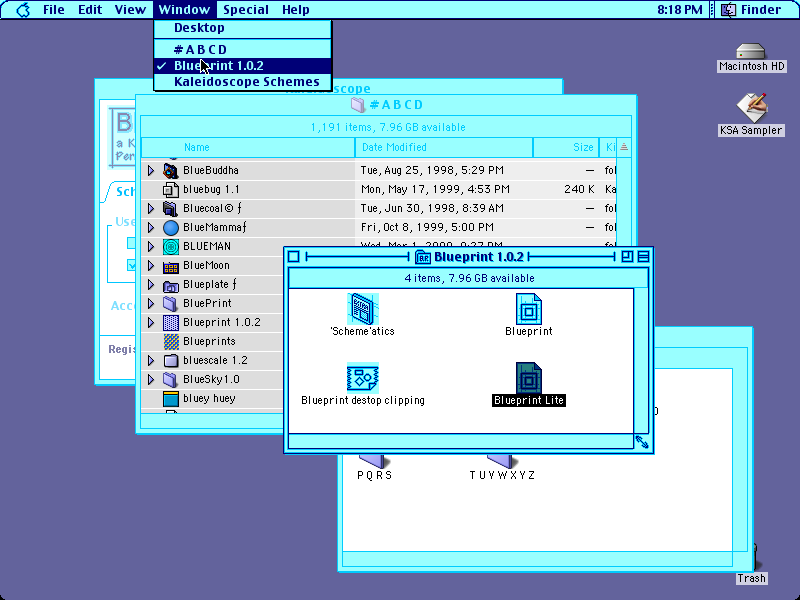Choose Kaleidoscope Schemes from Window menu

243,82
